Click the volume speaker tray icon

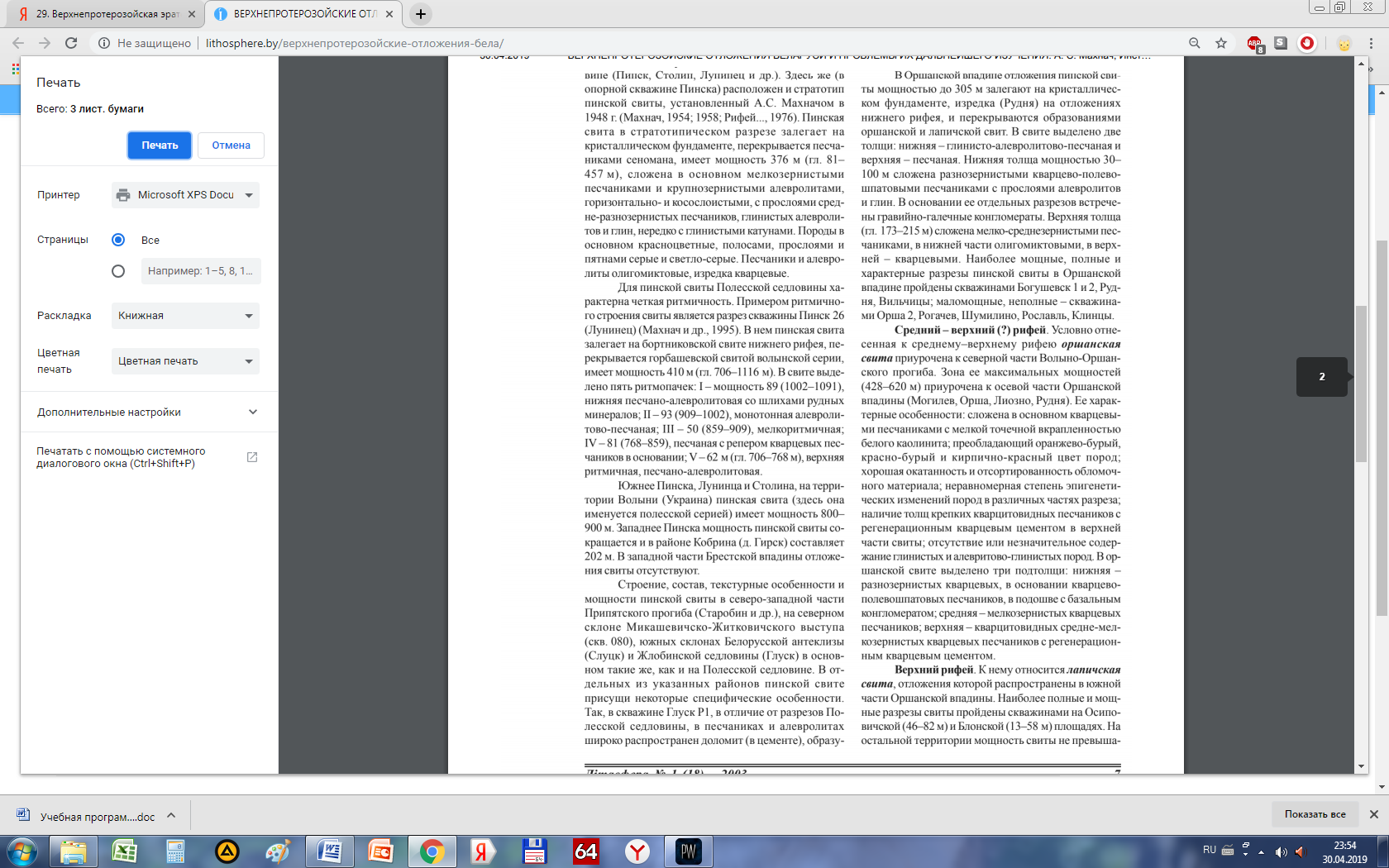[1281, 851]
